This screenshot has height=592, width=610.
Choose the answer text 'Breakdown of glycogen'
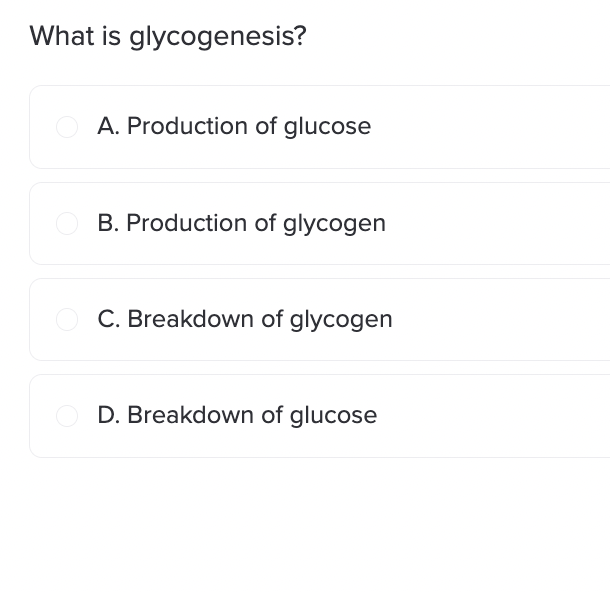(x=260, y=320)
